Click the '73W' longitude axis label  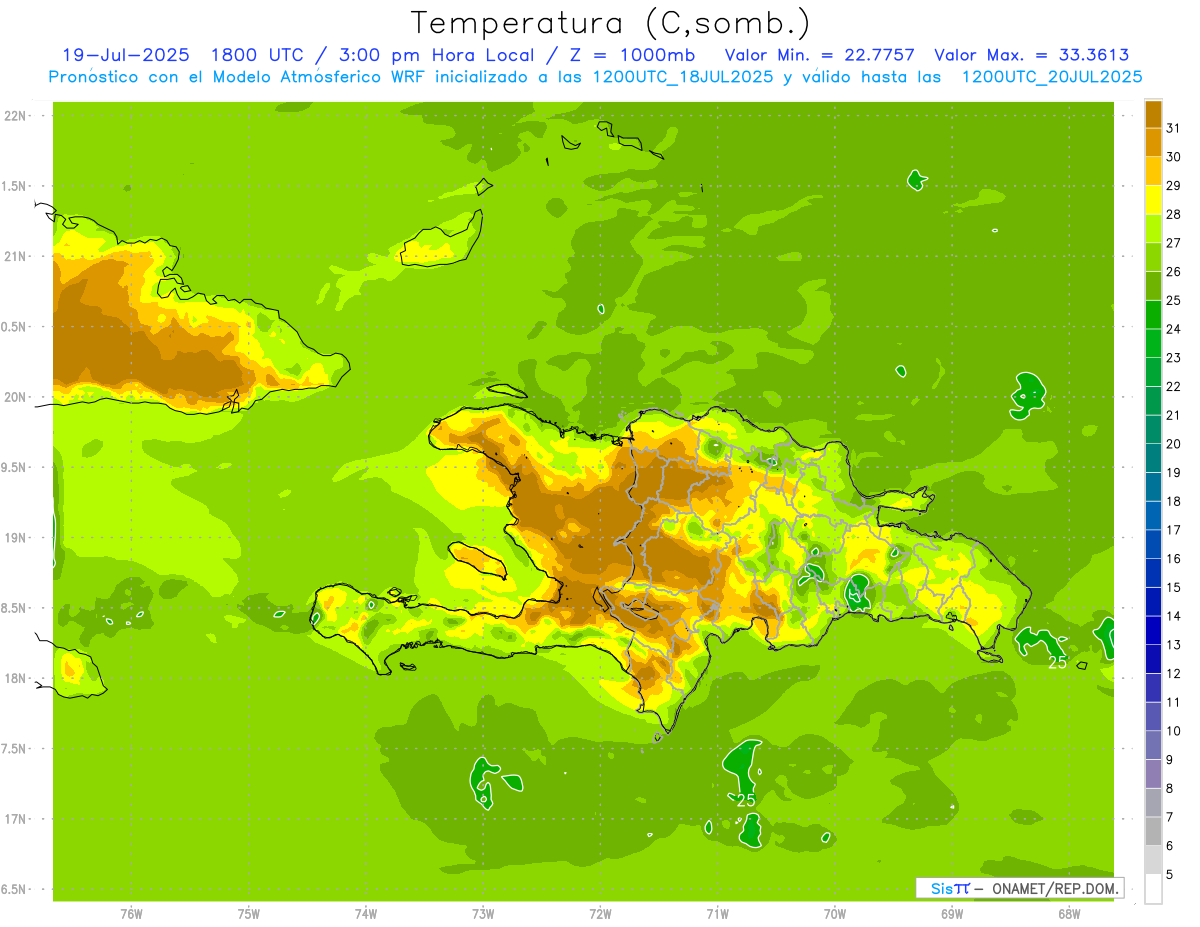483,914
